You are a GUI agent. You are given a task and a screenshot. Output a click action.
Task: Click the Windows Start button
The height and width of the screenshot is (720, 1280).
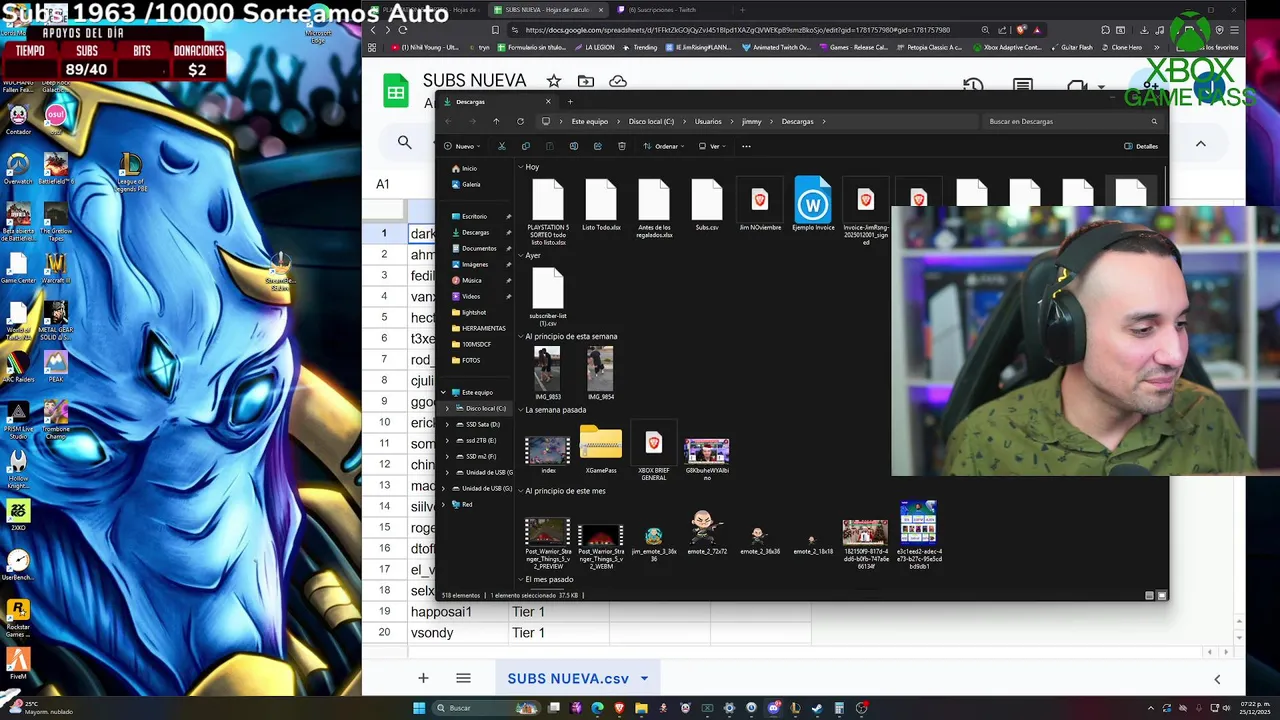point(419,708)
